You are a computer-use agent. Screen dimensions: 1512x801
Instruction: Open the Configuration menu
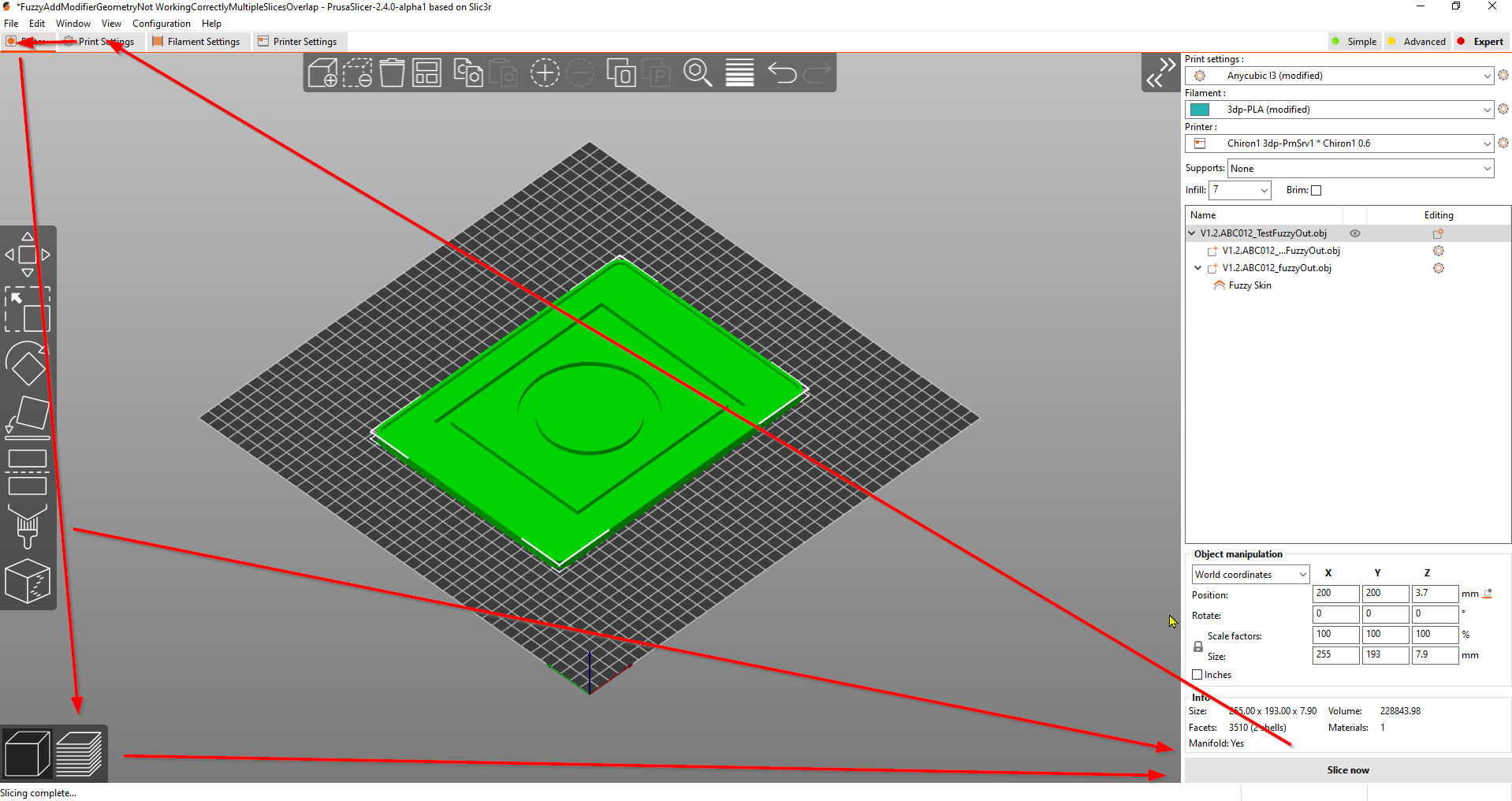point(162,24)
